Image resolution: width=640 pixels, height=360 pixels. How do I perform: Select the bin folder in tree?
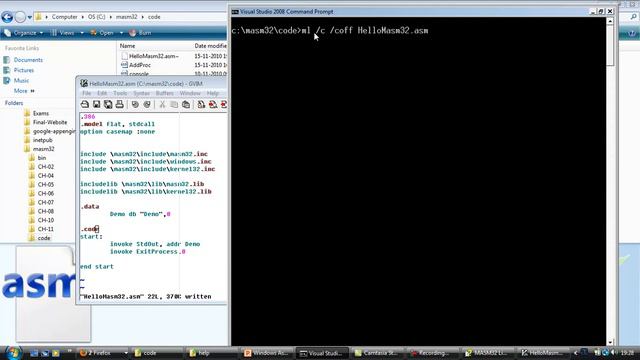(x=42, y=158)
